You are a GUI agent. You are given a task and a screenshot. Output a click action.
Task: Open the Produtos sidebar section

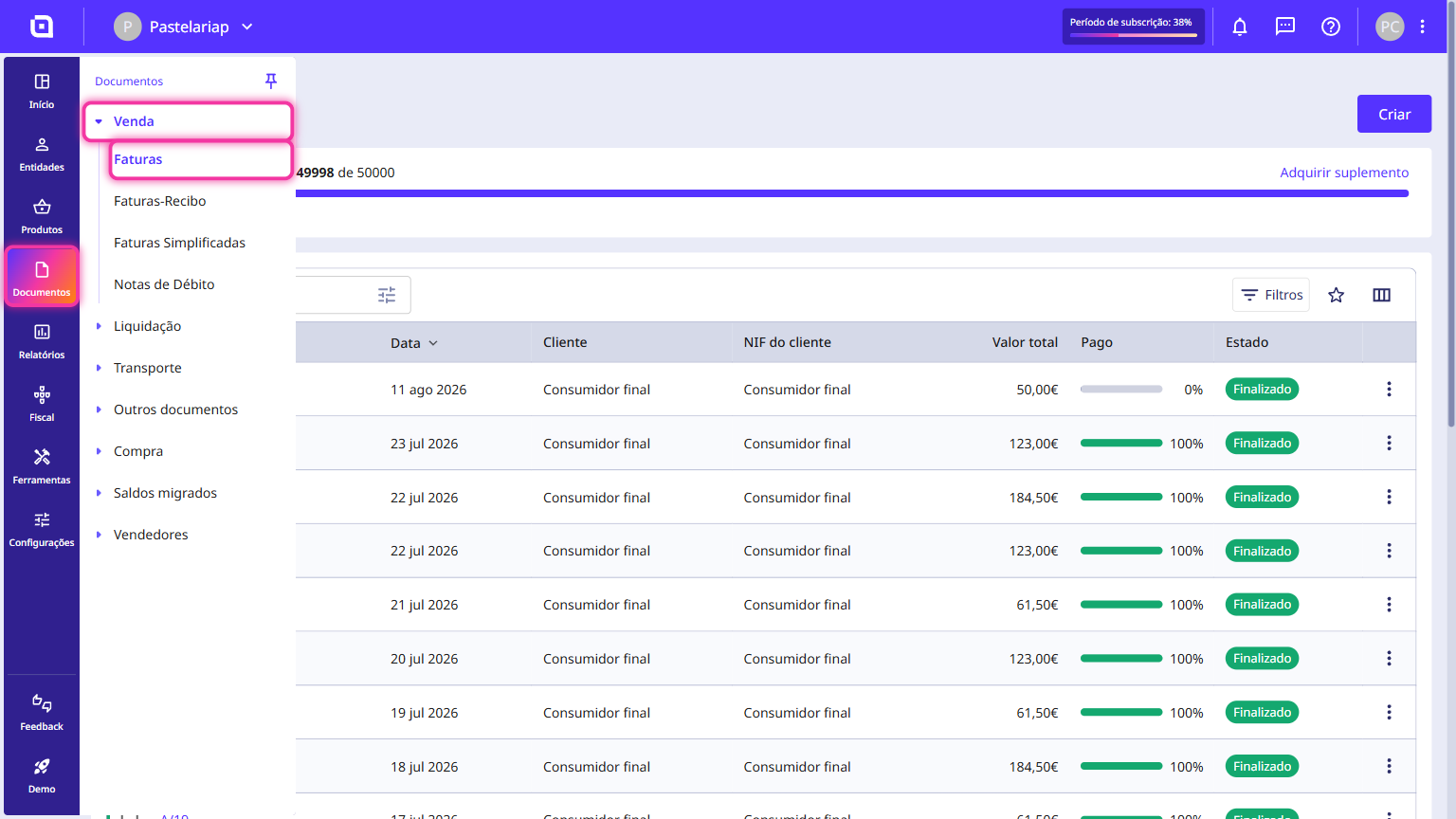pos(42,216)
